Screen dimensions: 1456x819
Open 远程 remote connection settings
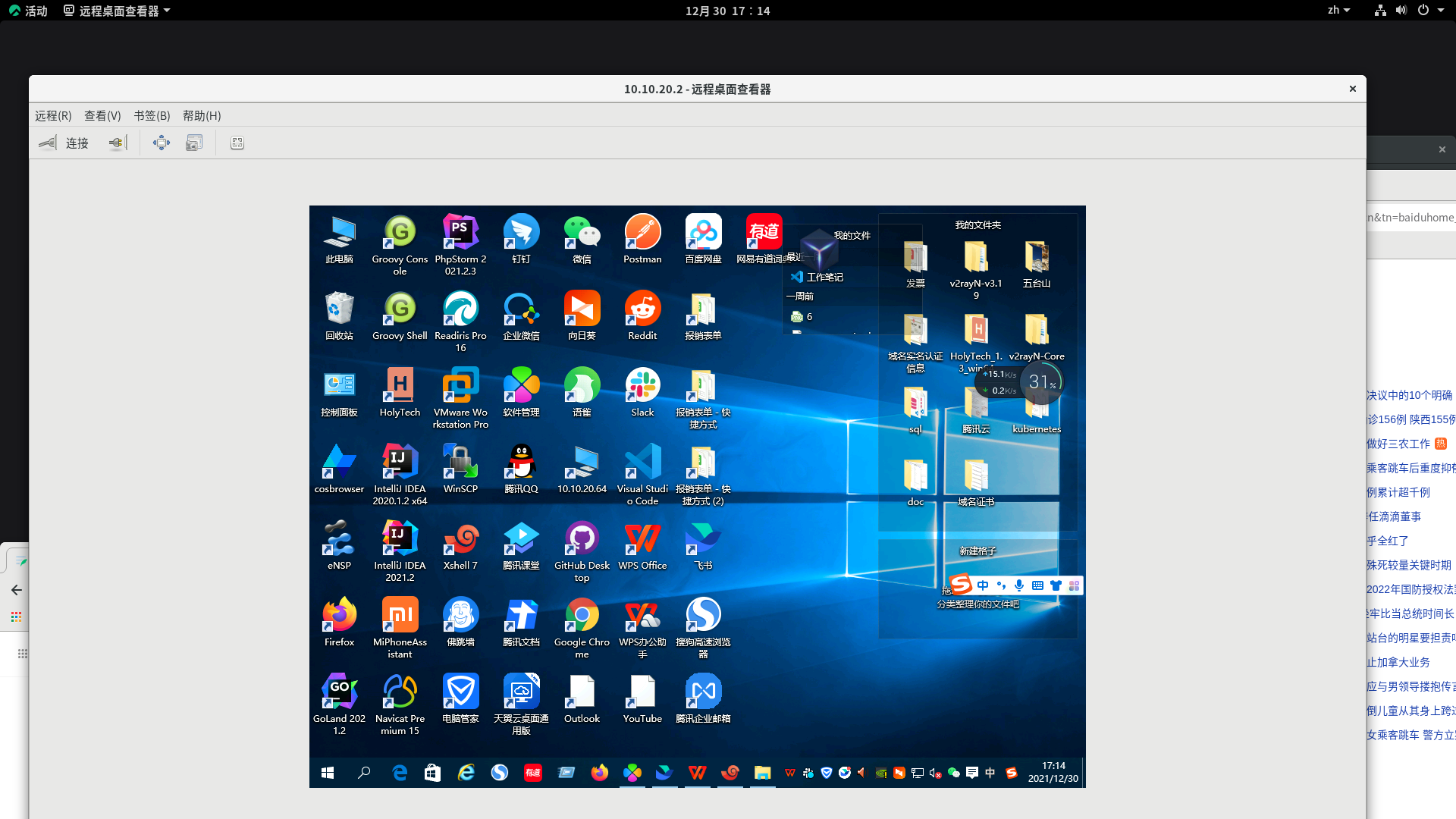[52, 115]
